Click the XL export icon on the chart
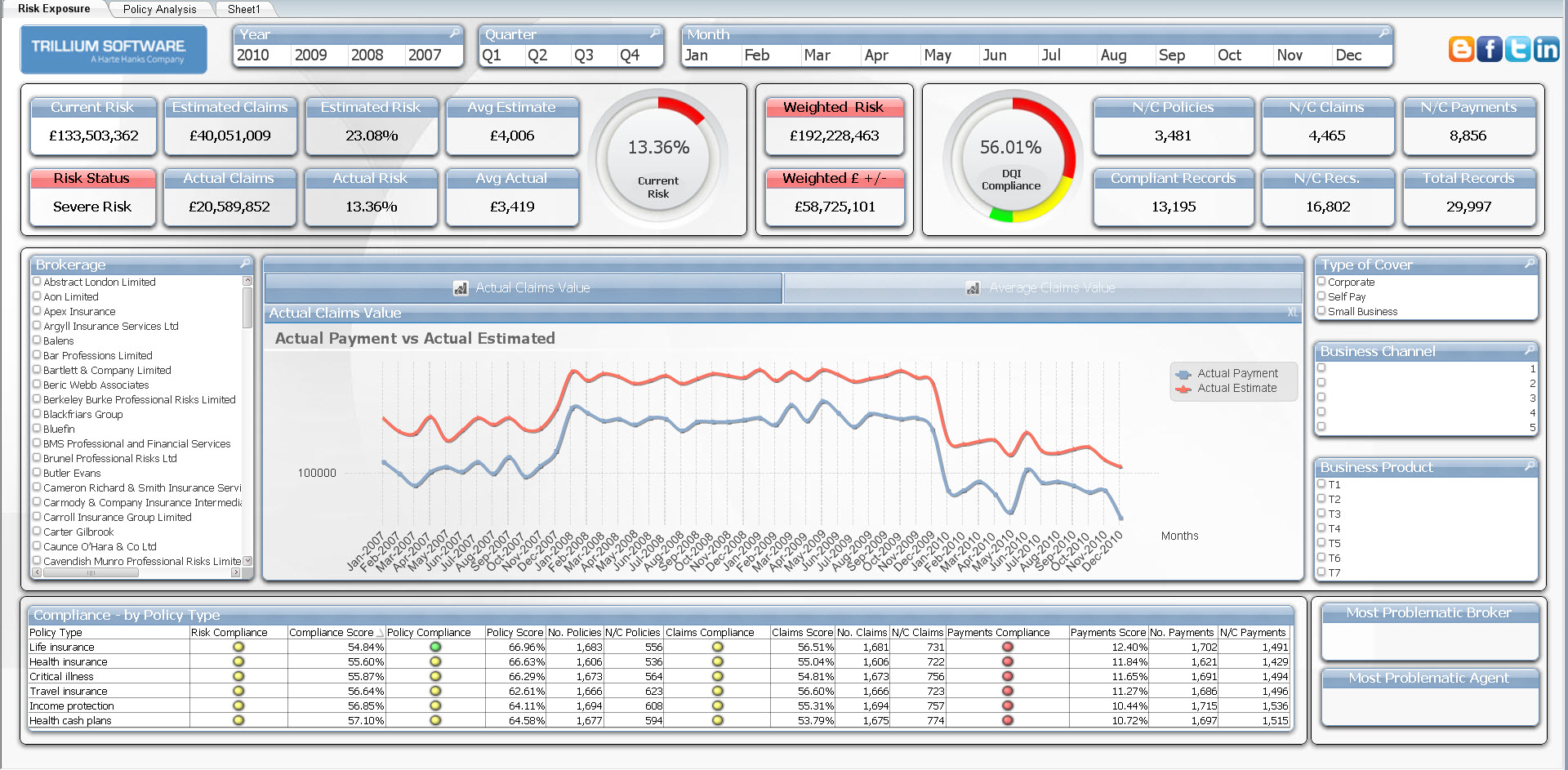This screenshot has height=770, width=1568. pyautogui.click(x=1292, y=313)
